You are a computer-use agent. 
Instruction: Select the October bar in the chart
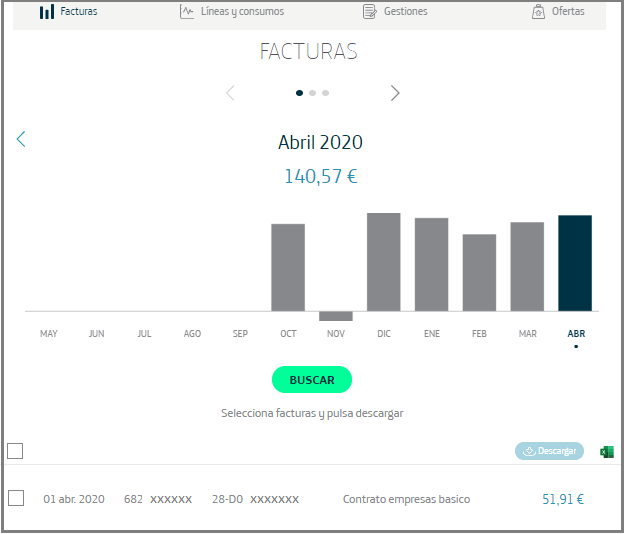pos(288,267)
